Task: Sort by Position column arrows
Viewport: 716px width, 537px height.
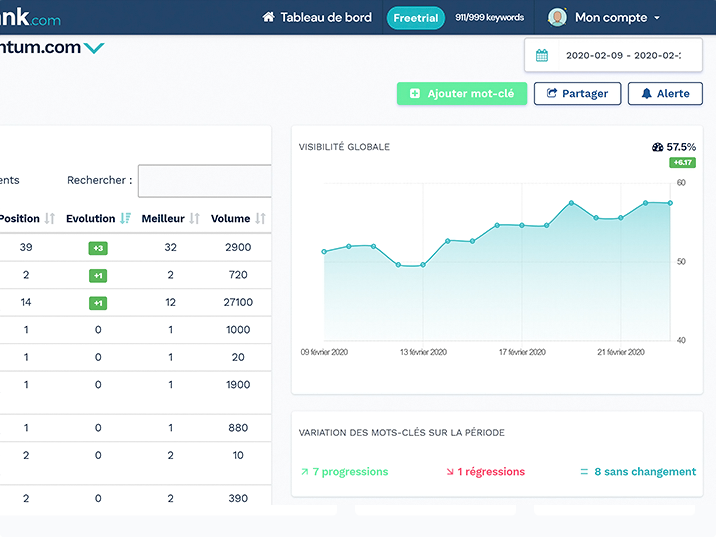Action: [x=50, y=219]
